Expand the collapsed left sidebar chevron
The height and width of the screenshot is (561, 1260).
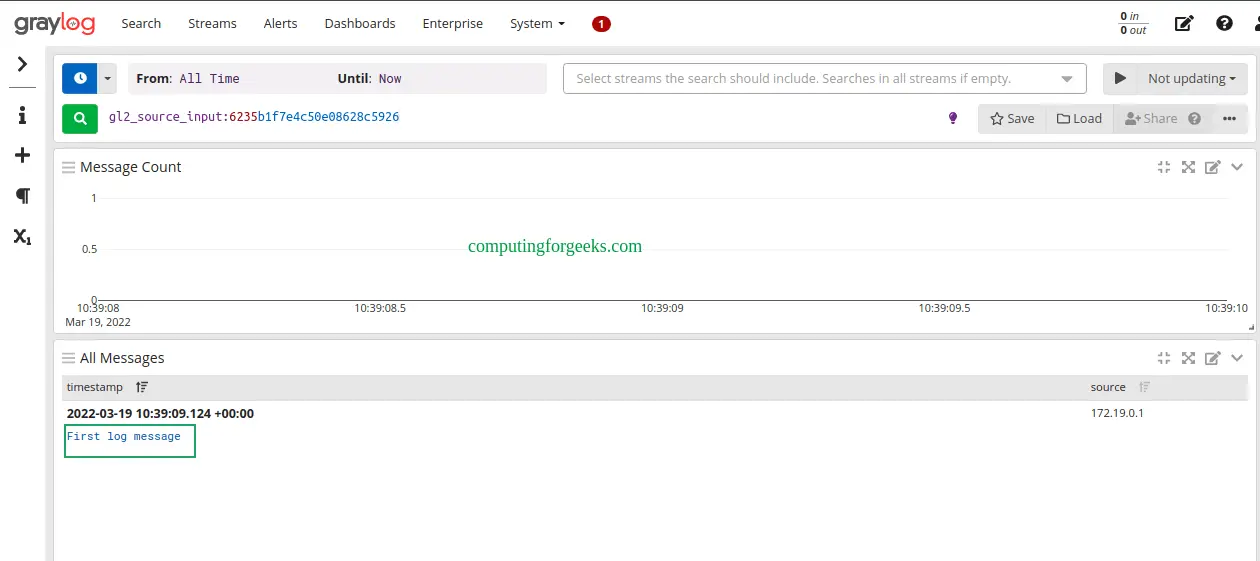pyautogui.click(x=22, y=65)
